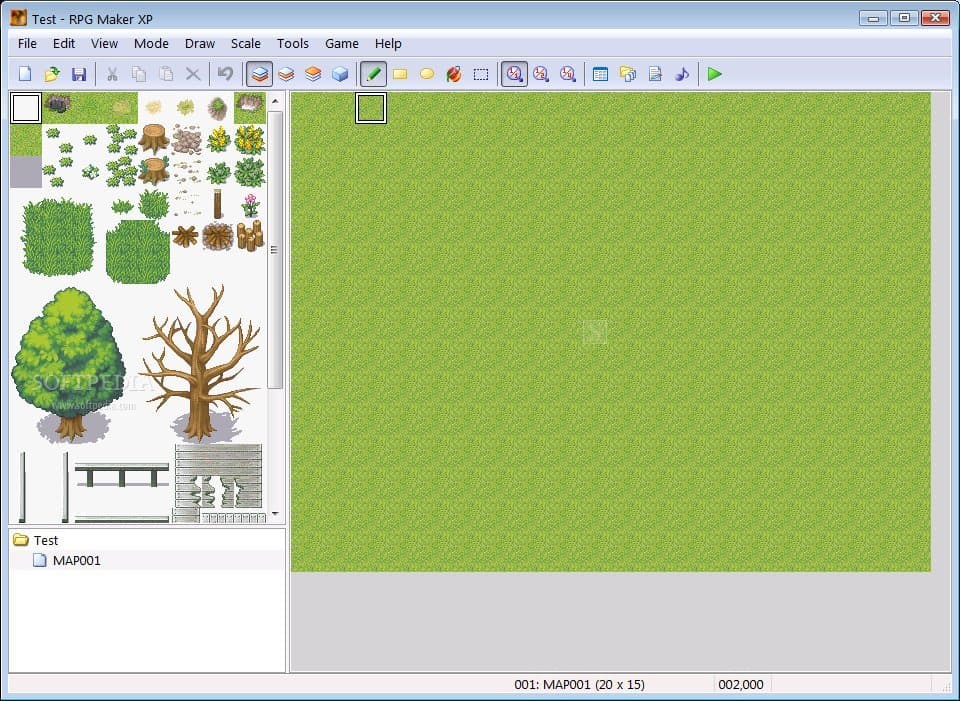The width and height of the screenshot is (960, 701).
Task: Select MAP001 in the map tree
Action: coord(77,560)
